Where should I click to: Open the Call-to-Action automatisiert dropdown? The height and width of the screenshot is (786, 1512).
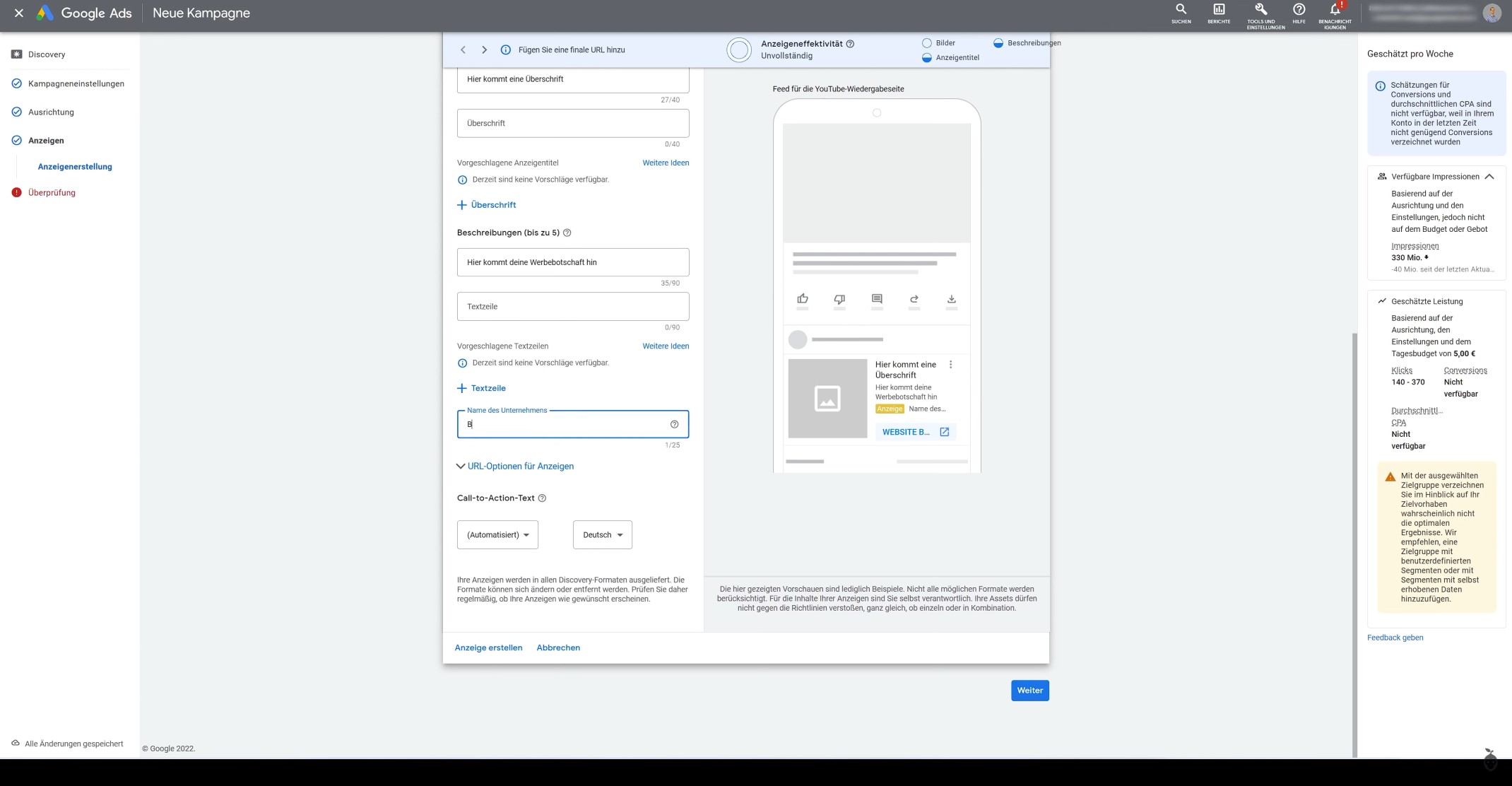click(x=497, y=534)
